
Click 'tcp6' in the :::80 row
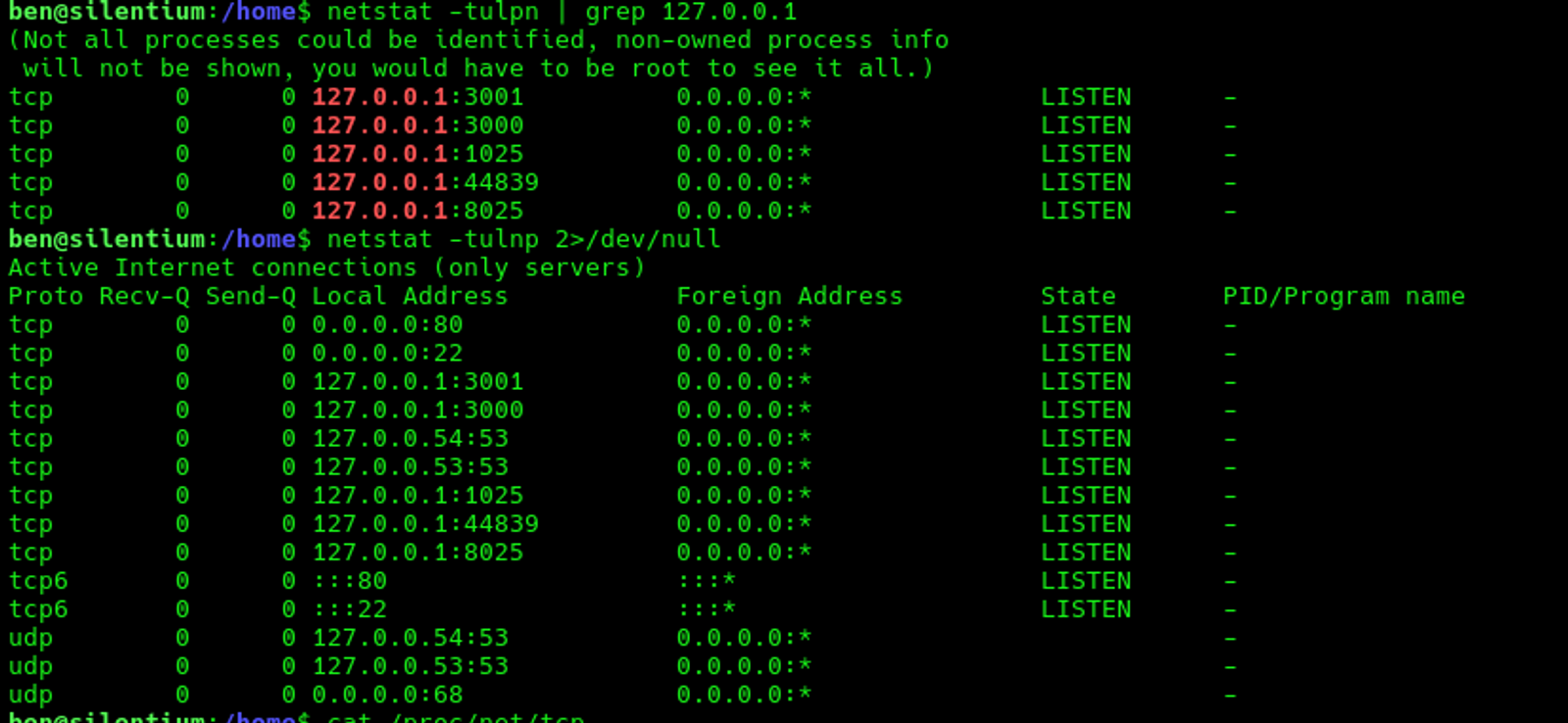point(38,581)
